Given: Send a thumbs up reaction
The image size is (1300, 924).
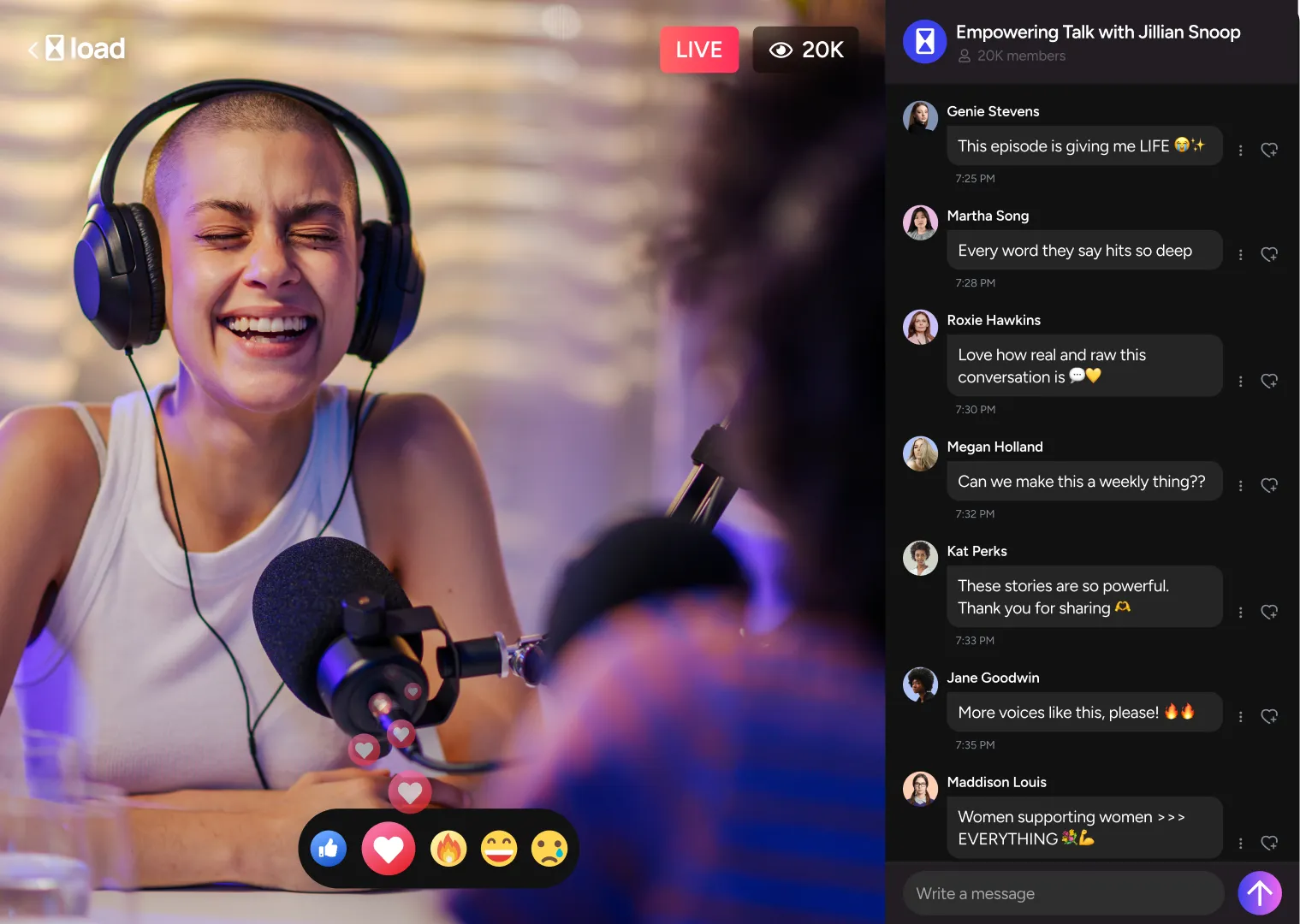Looking at the screenshot, I should (x=329, y=849).
